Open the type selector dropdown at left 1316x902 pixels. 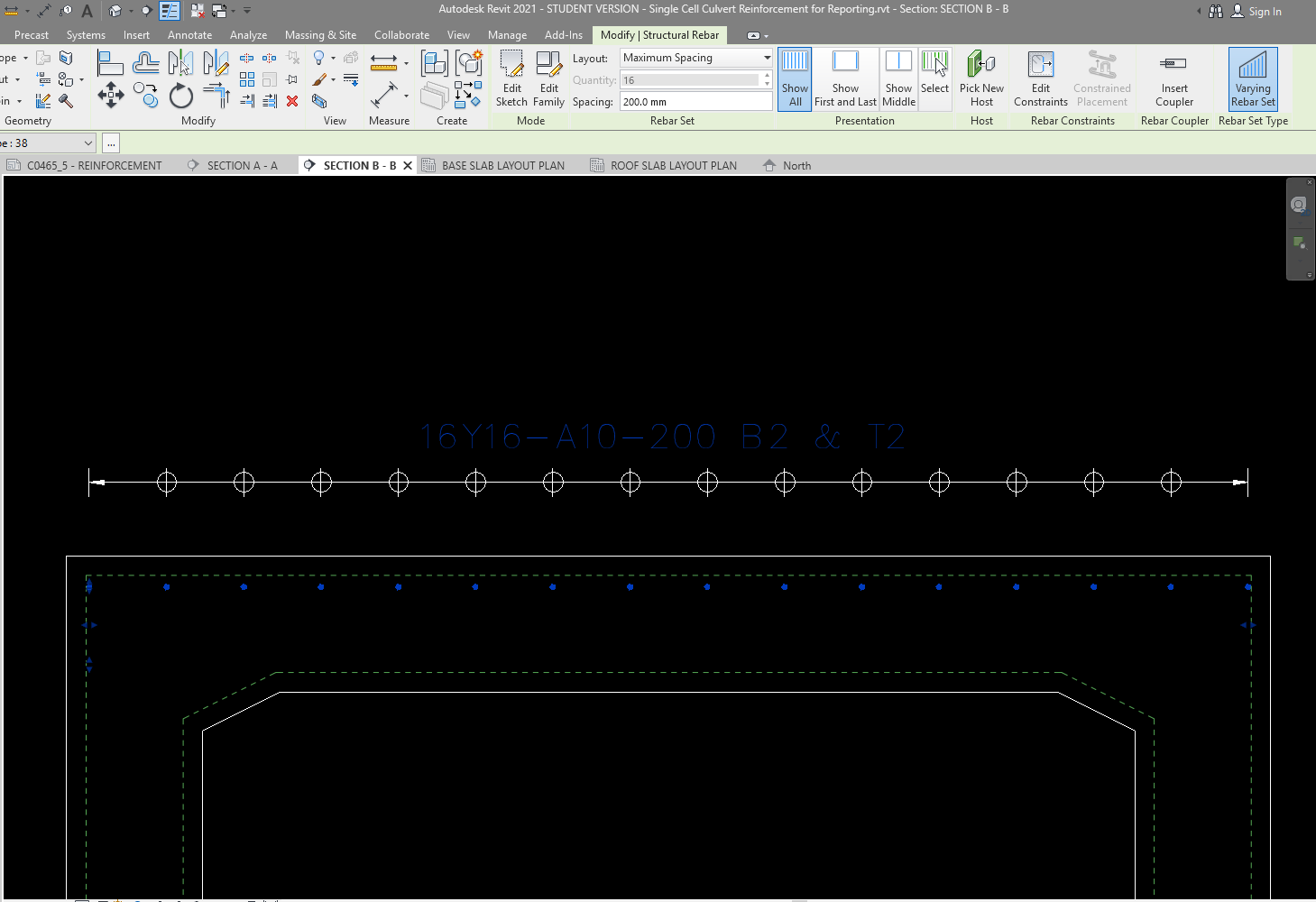pyautogui.click(x=88, y=143)
